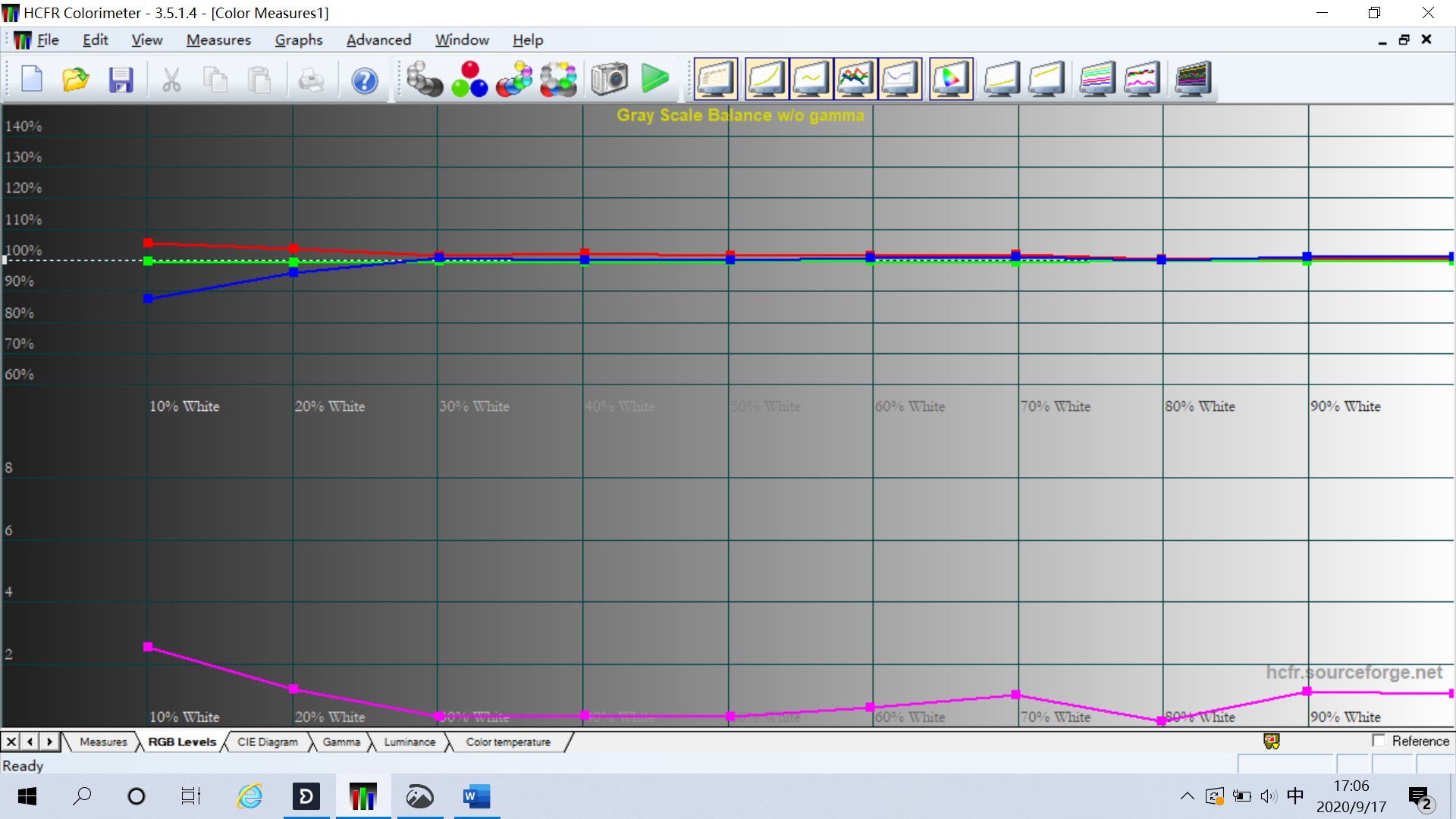Open the CIE diagram monitor view icon
The height and width of the screenshot is (819, 1456).
click(950, 79)
